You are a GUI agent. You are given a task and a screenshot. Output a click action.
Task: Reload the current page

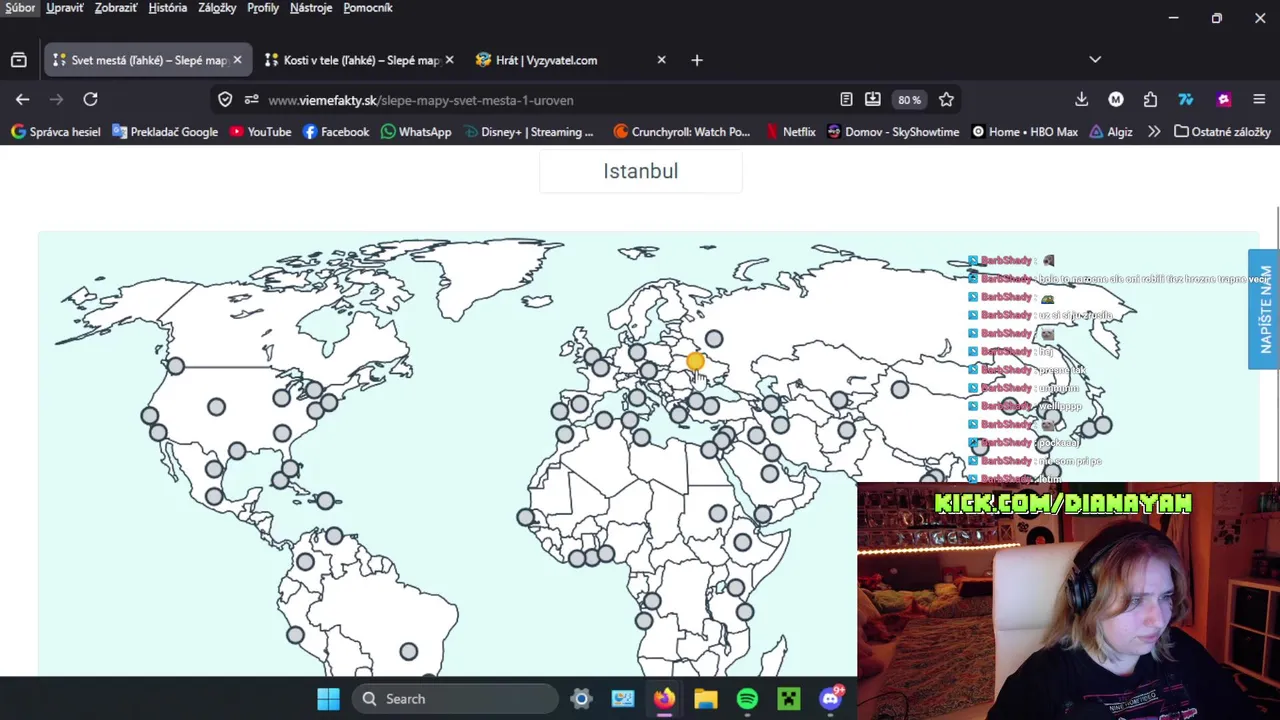pyautogui.click(x=90, y=99)
